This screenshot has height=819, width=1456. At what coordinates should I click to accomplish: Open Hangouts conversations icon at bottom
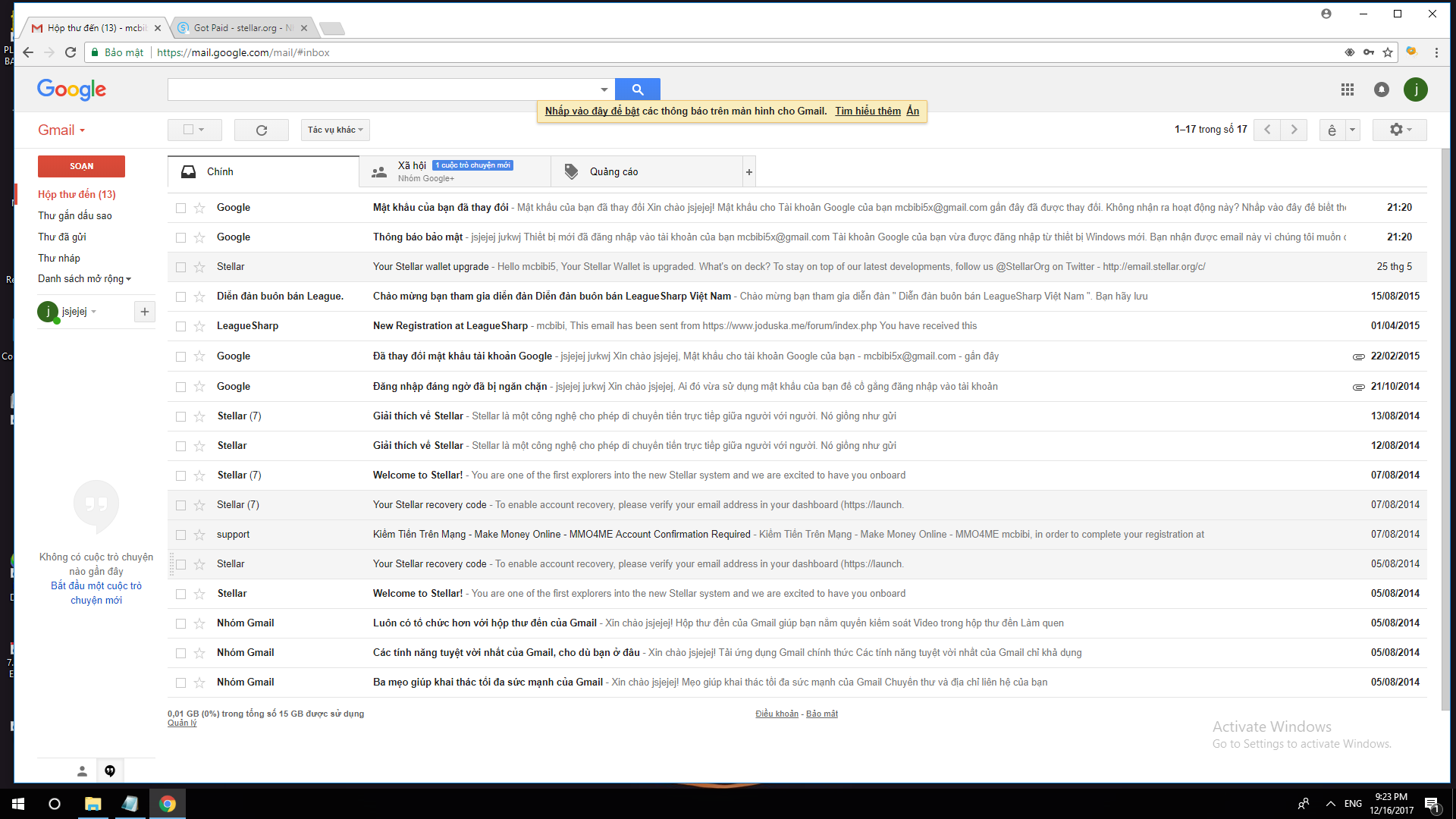point(110,771)
